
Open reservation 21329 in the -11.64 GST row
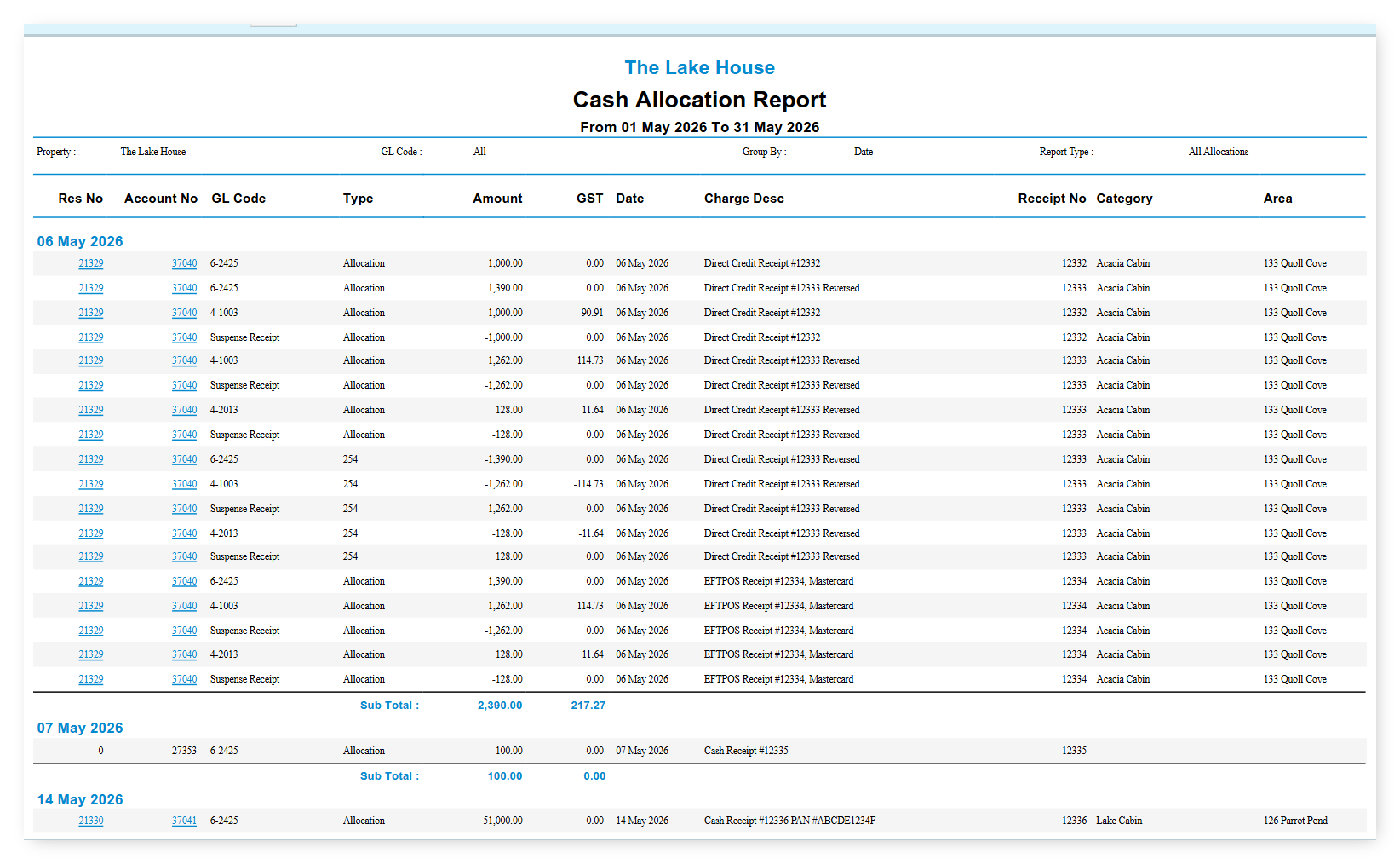point(91,533)
